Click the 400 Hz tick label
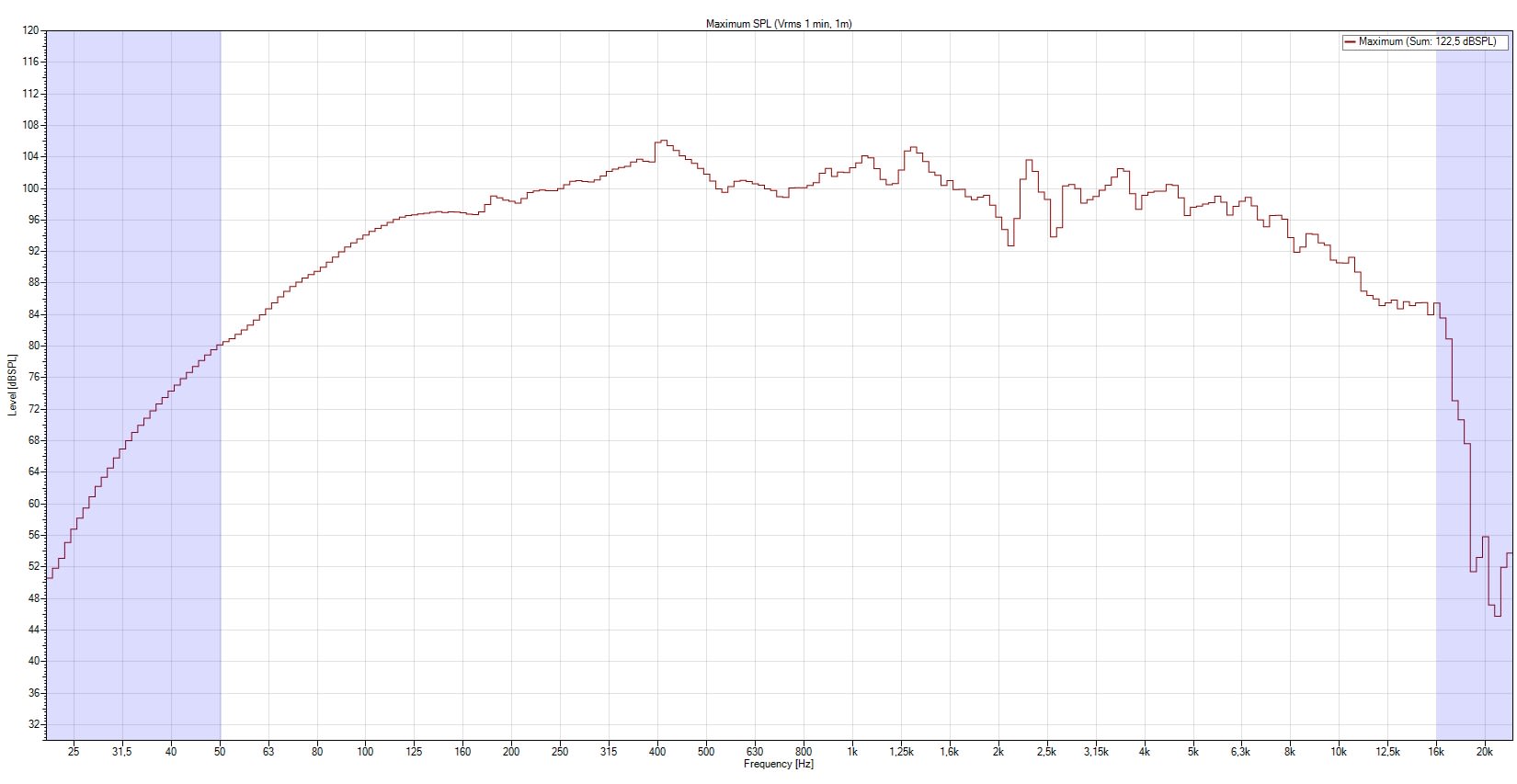Viewport: 1517px width, 784px height. tap(657, 752)
